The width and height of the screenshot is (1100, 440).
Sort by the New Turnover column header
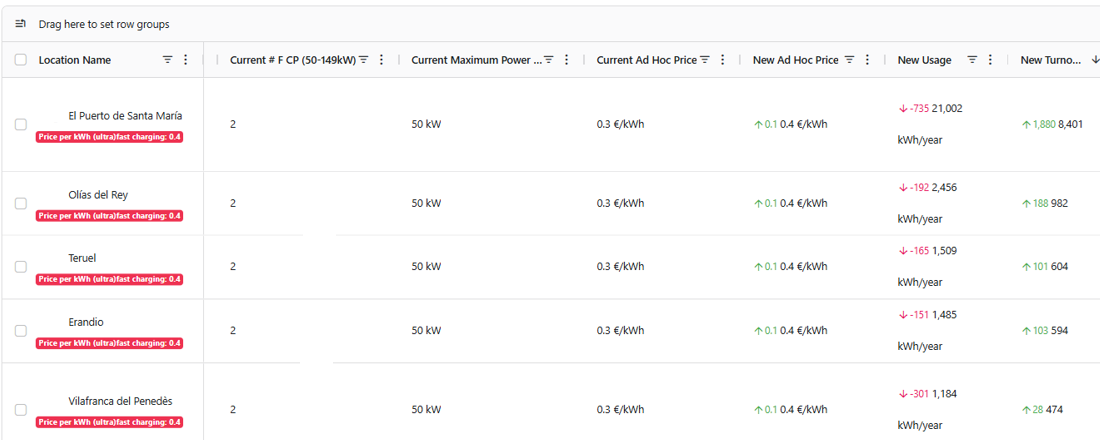point(1051,60)
